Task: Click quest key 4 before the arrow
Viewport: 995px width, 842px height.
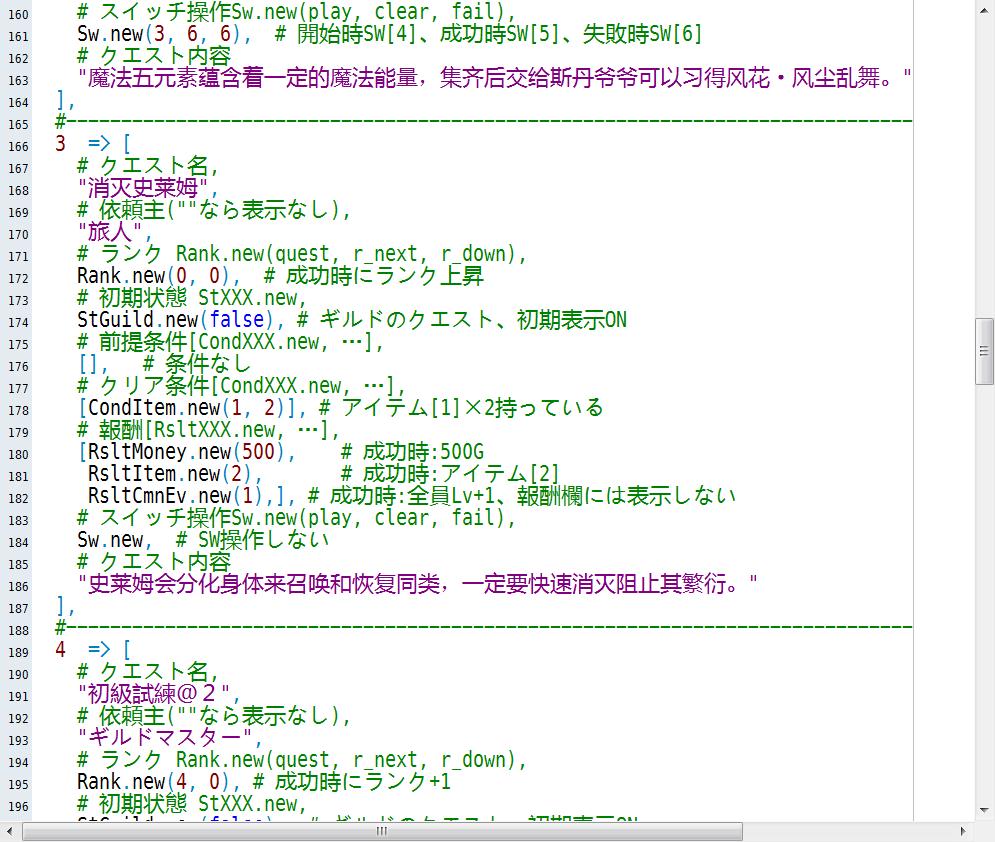Action: [60, 650]
